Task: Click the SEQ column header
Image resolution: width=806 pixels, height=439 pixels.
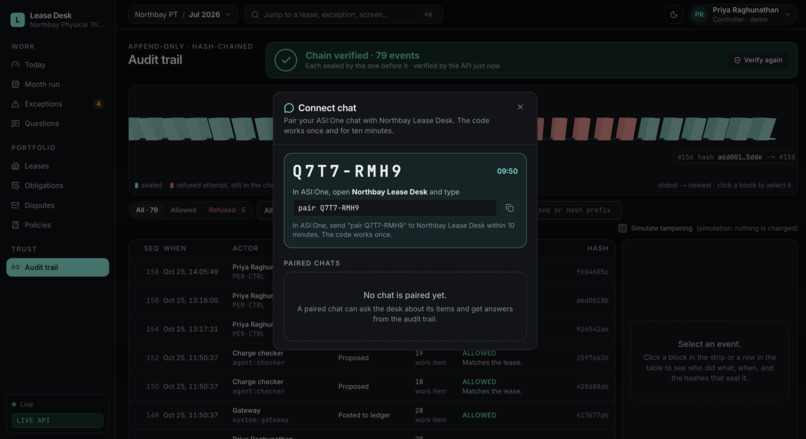Action: [x=151, y=248]
